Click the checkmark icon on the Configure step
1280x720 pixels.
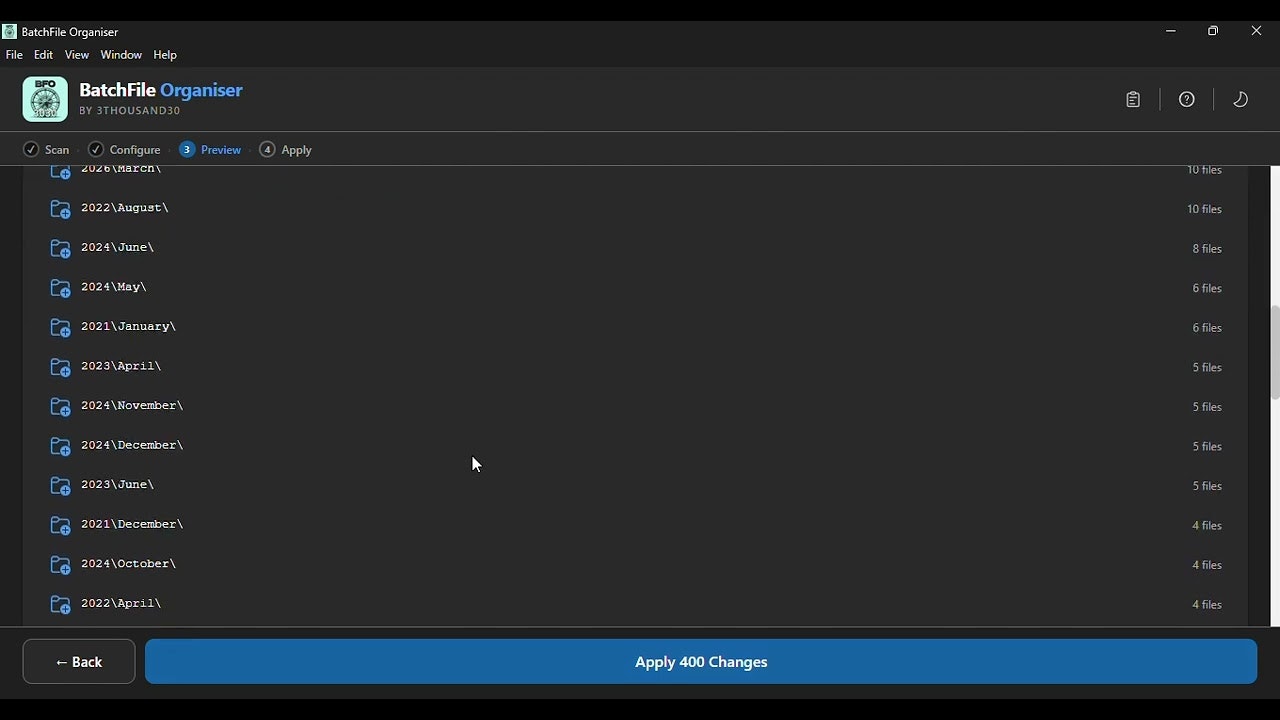95,149
